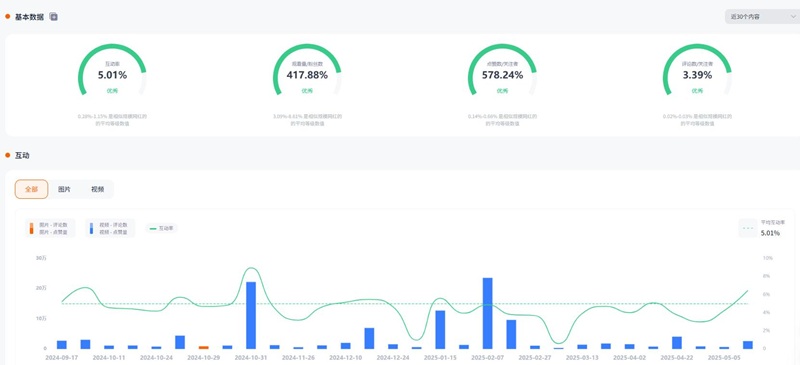Click the 互动 section heading
Screen dimensions: 800x365
click(x=22, y=155)
